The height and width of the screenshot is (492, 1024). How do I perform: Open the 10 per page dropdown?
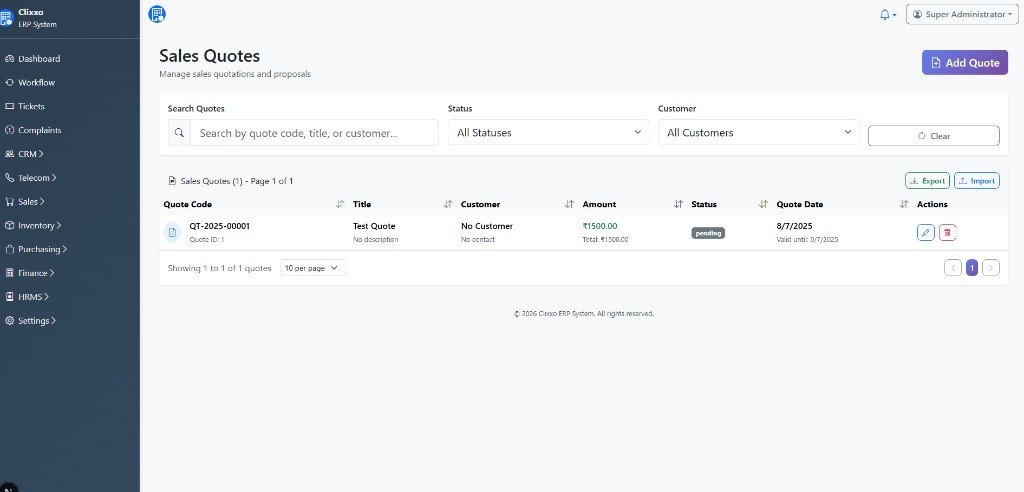click(x=313, y=268)
